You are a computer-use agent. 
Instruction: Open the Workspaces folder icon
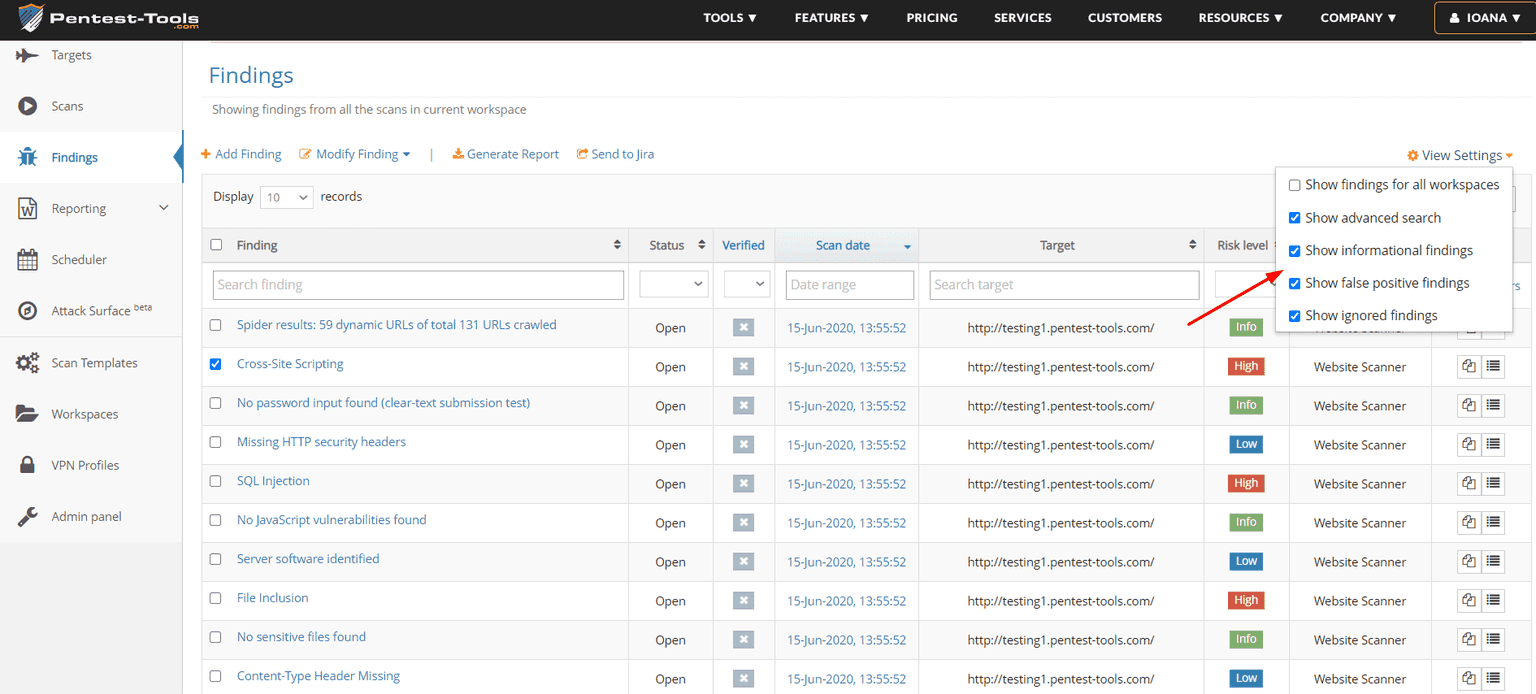(x=28, y=414)
